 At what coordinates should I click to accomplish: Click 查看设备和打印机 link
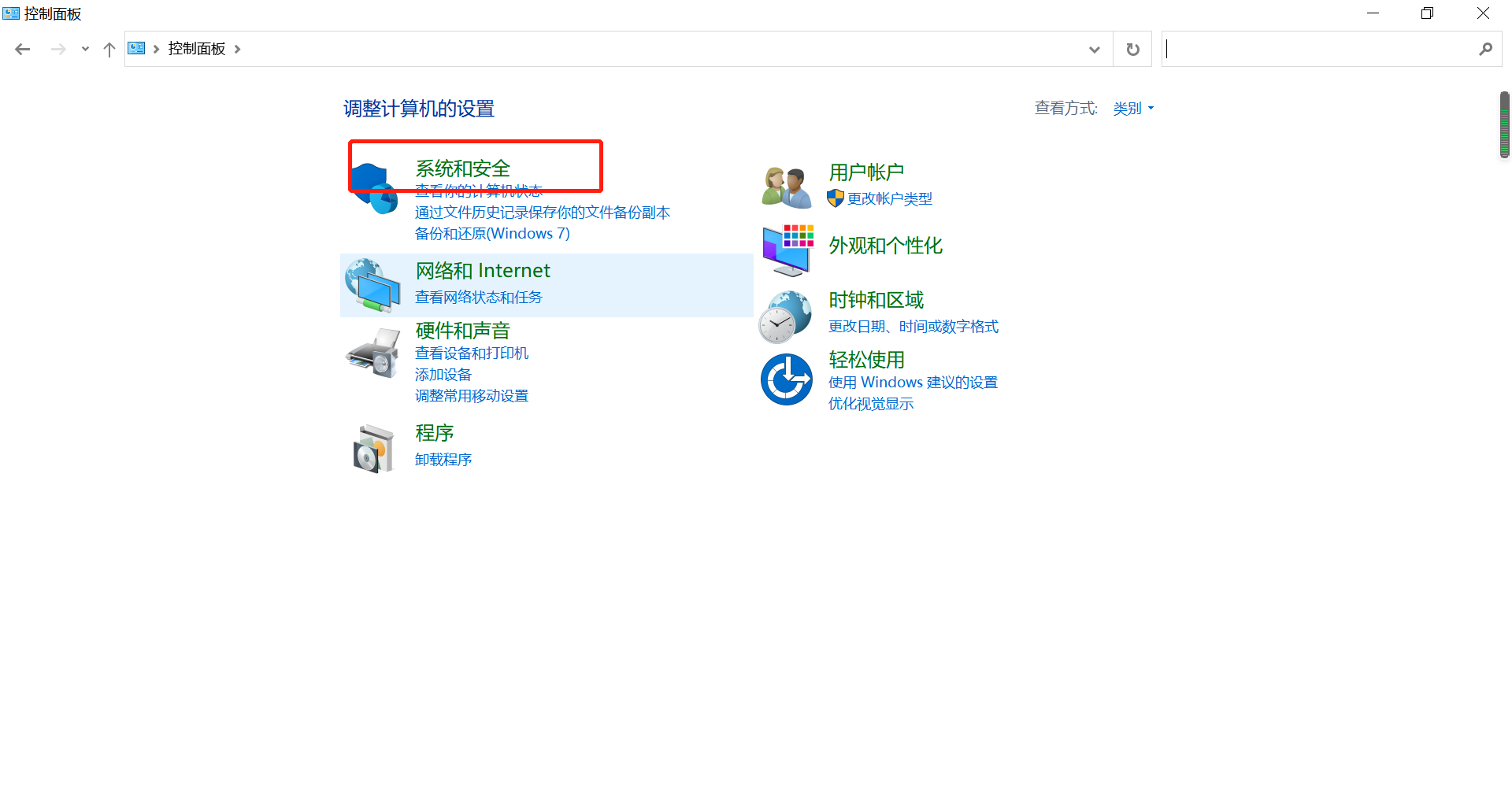472,353
